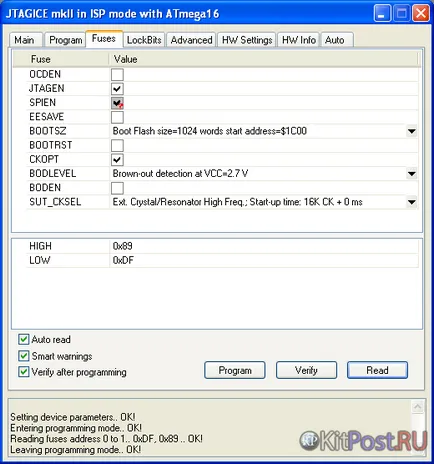Screen dimensions: 434x464
Task: Show the HW Info tab
Action: (299, 40)
